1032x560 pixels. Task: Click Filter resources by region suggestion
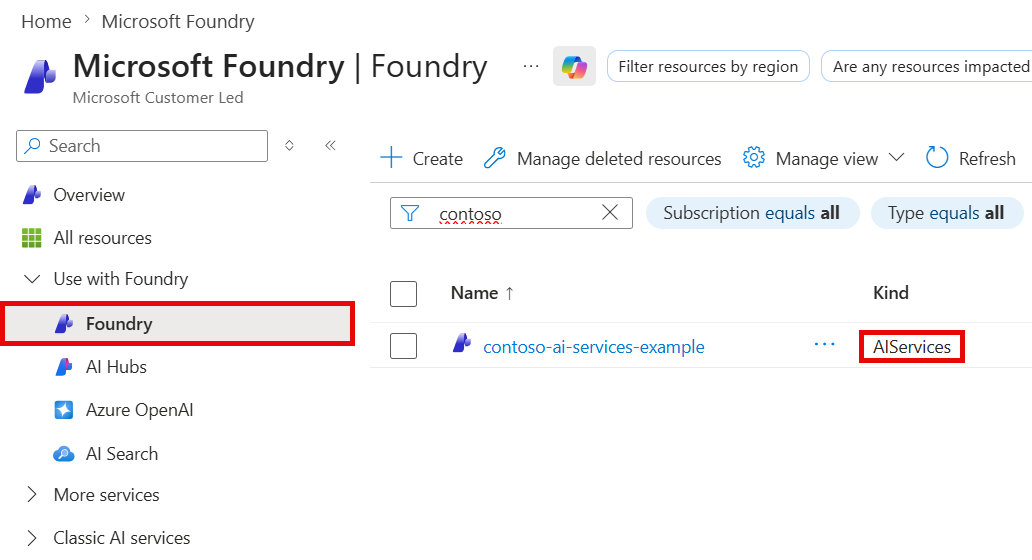click(708, 66)
